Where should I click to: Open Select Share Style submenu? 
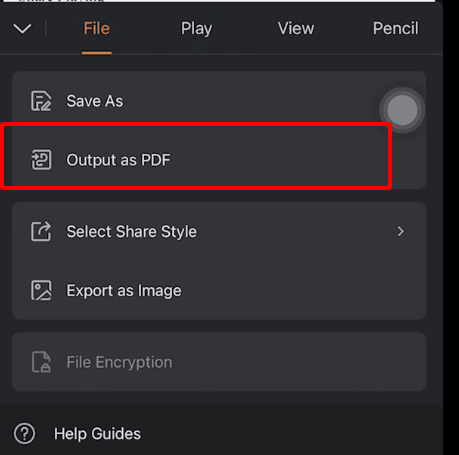(x=219, y=231)
